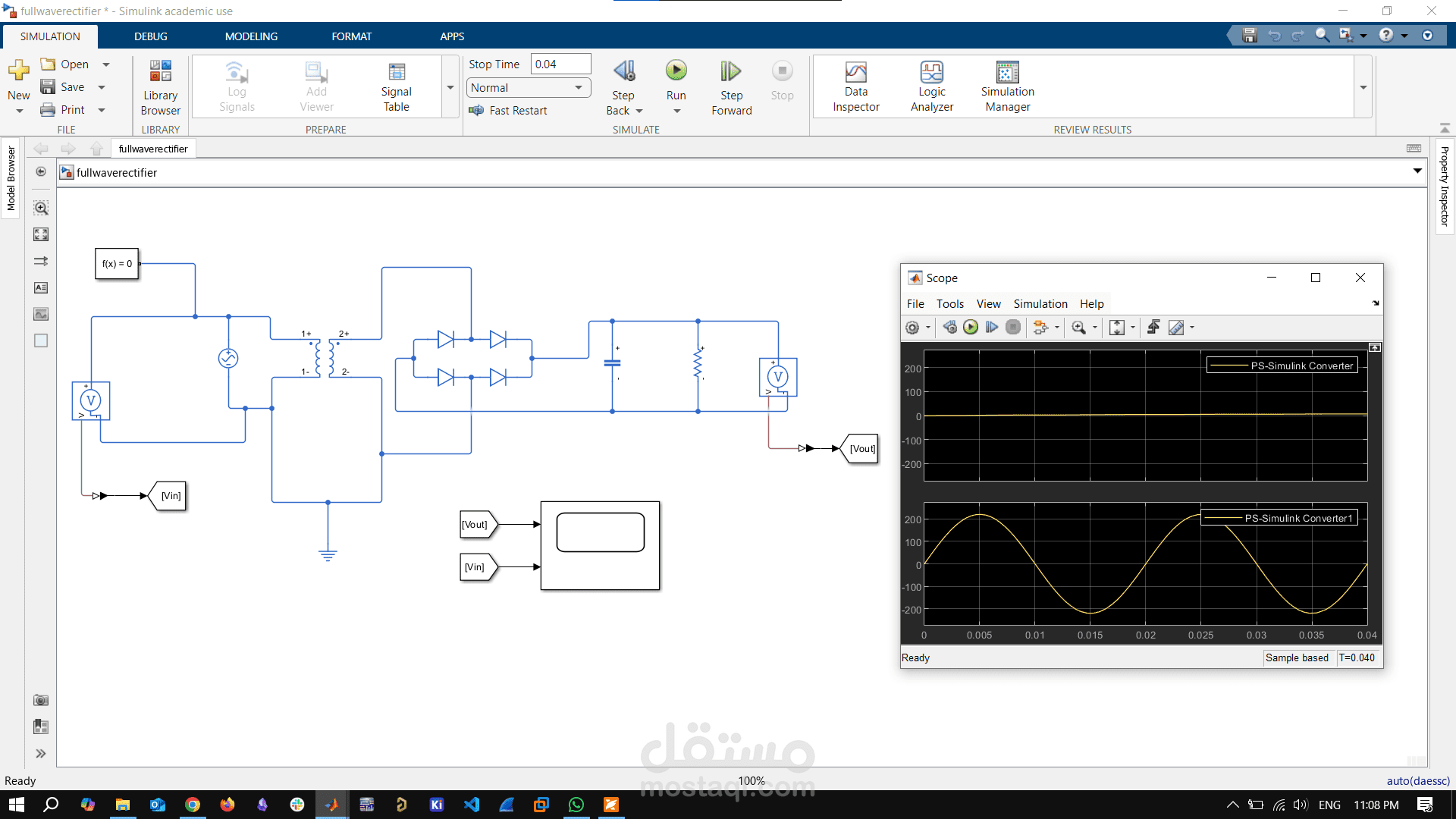Open the simulation mode Normal dropdown

pos(529,88)
